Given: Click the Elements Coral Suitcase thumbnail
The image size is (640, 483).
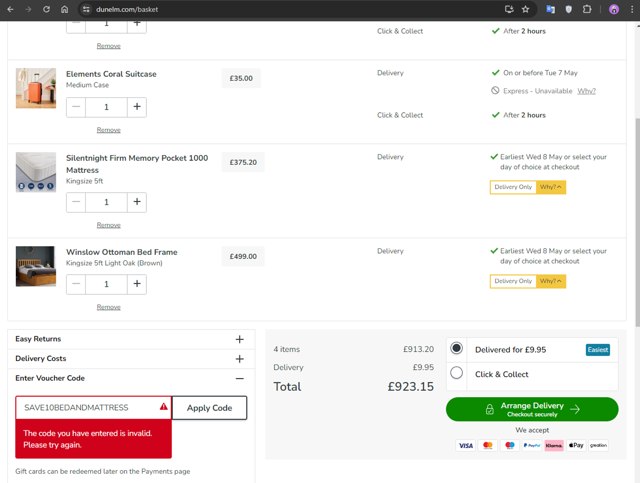Looking at the screenshot, I should pos(36,88).
